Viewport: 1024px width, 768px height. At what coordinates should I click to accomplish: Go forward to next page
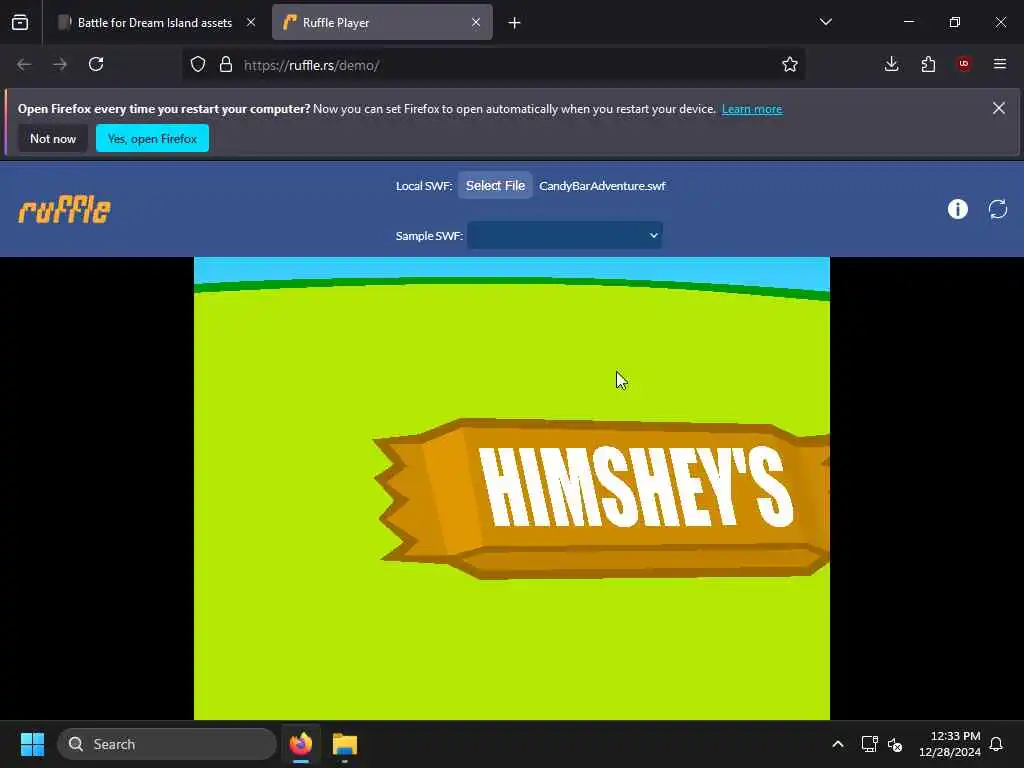point(60,65)
